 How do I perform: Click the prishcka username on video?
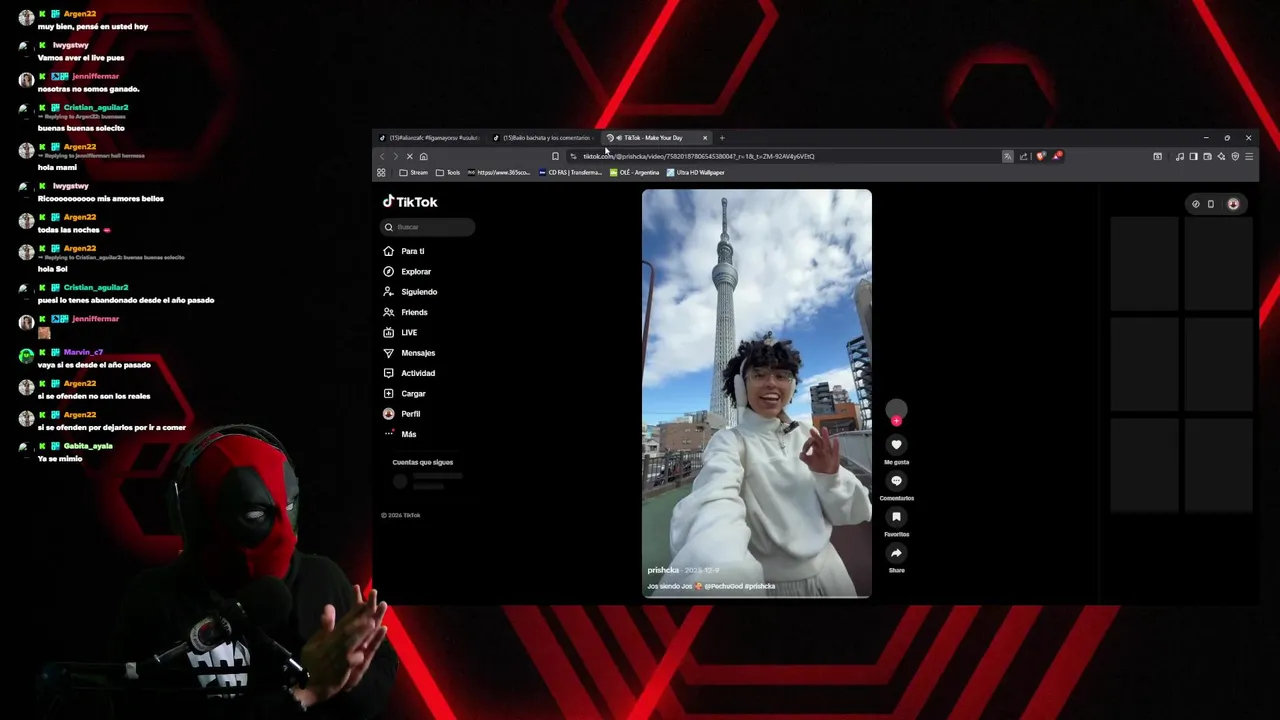(663, 570)
